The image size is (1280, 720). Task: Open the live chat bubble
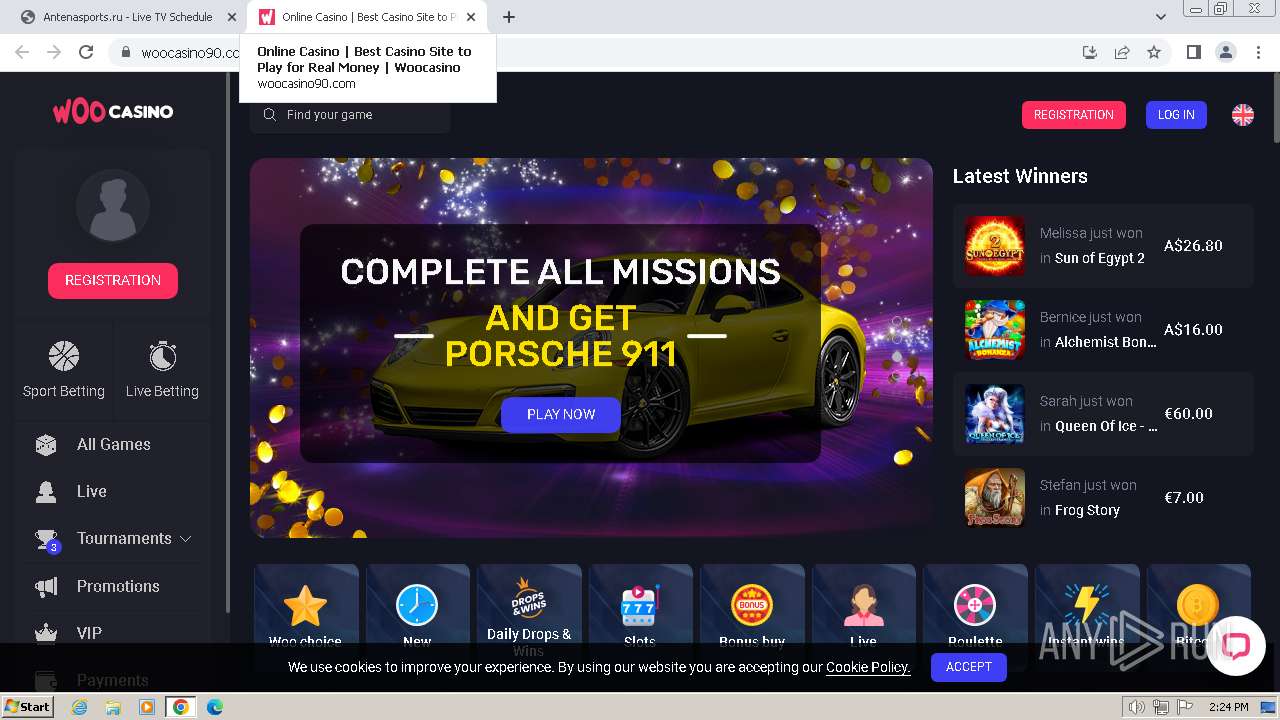pyautogui.click(x=1236, y=645)
